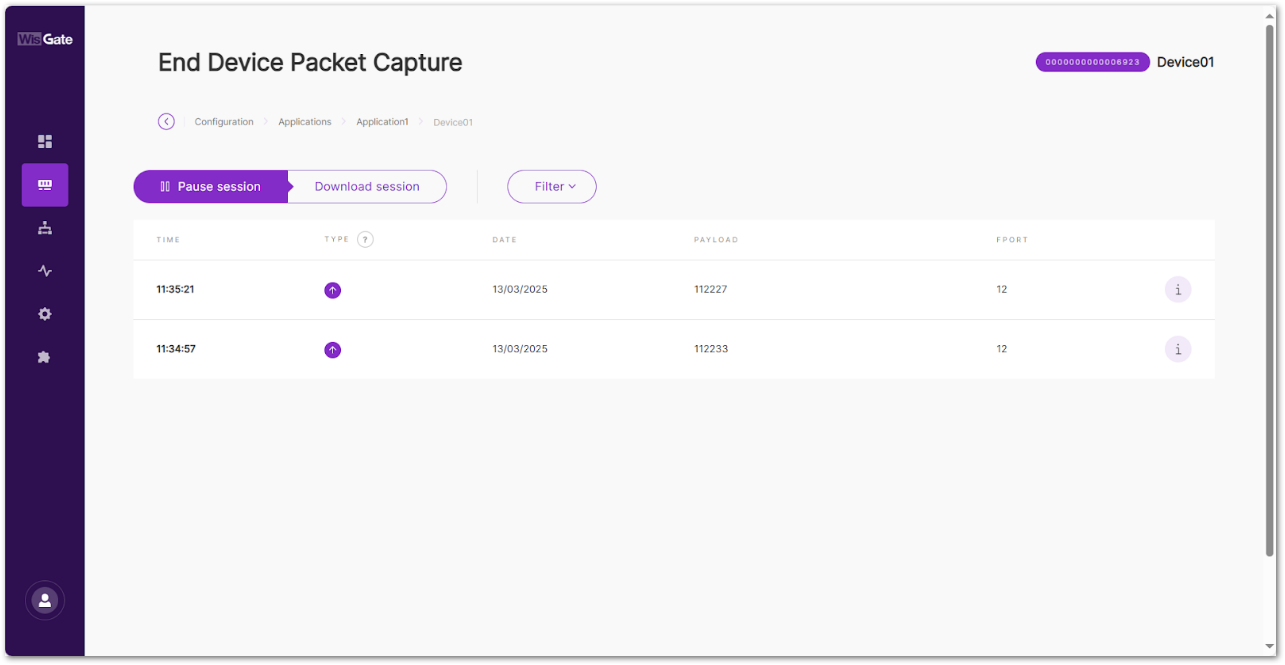The width and height of the screenshot is (1285, 665).
Task: Pause the capture session
Action: click(x=210, y=186)
